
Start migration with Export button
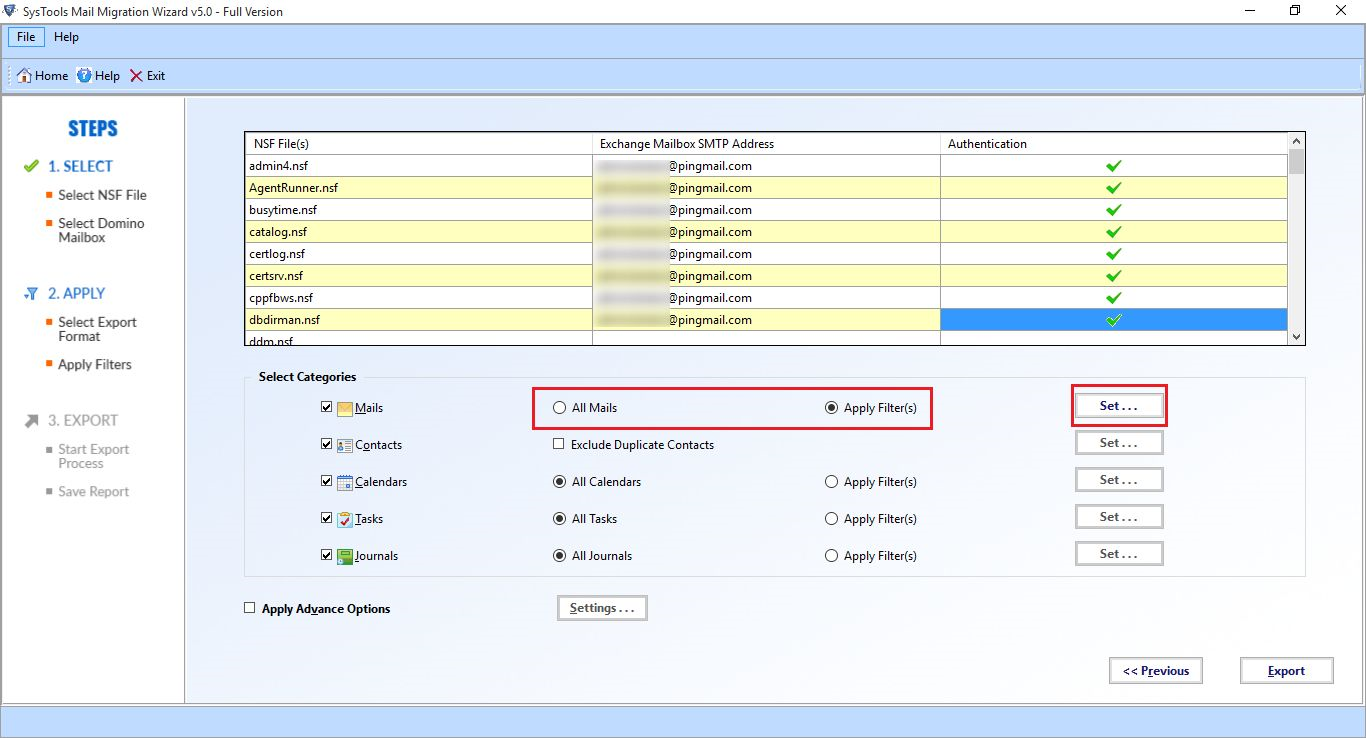pos(1286,671)
